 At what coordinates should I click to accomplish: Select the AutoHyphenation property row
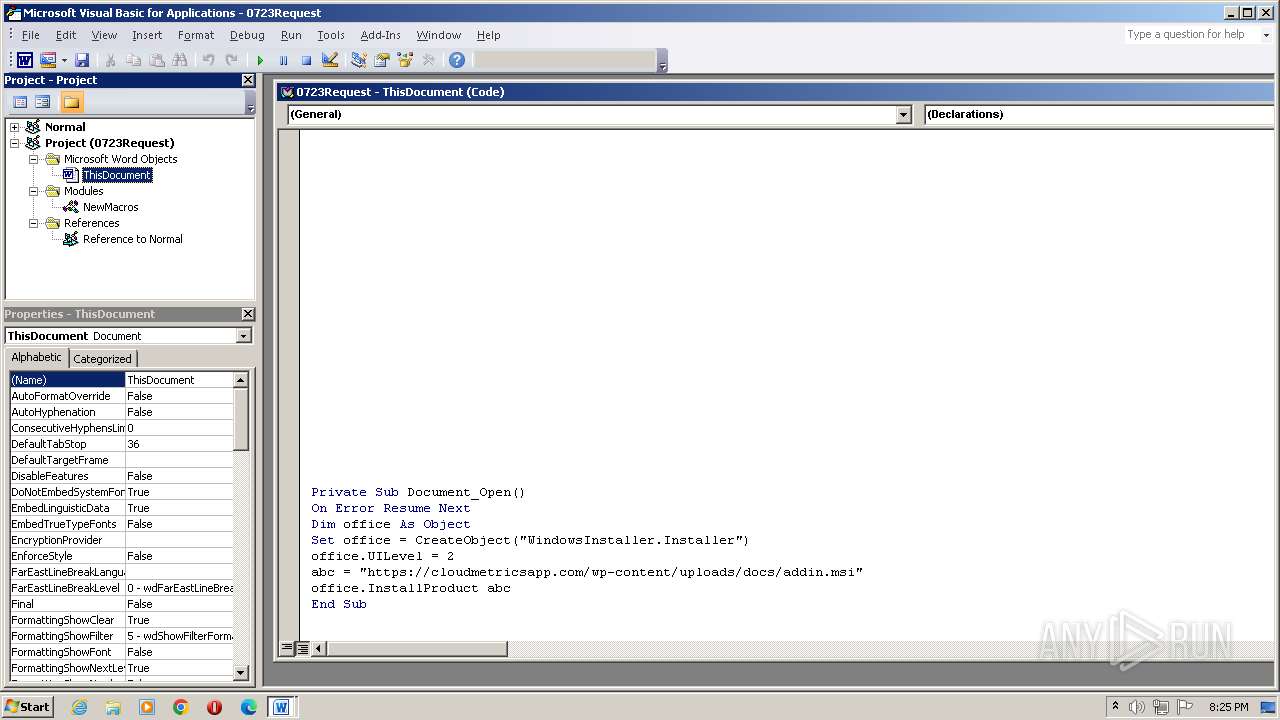tap(121, 412)
